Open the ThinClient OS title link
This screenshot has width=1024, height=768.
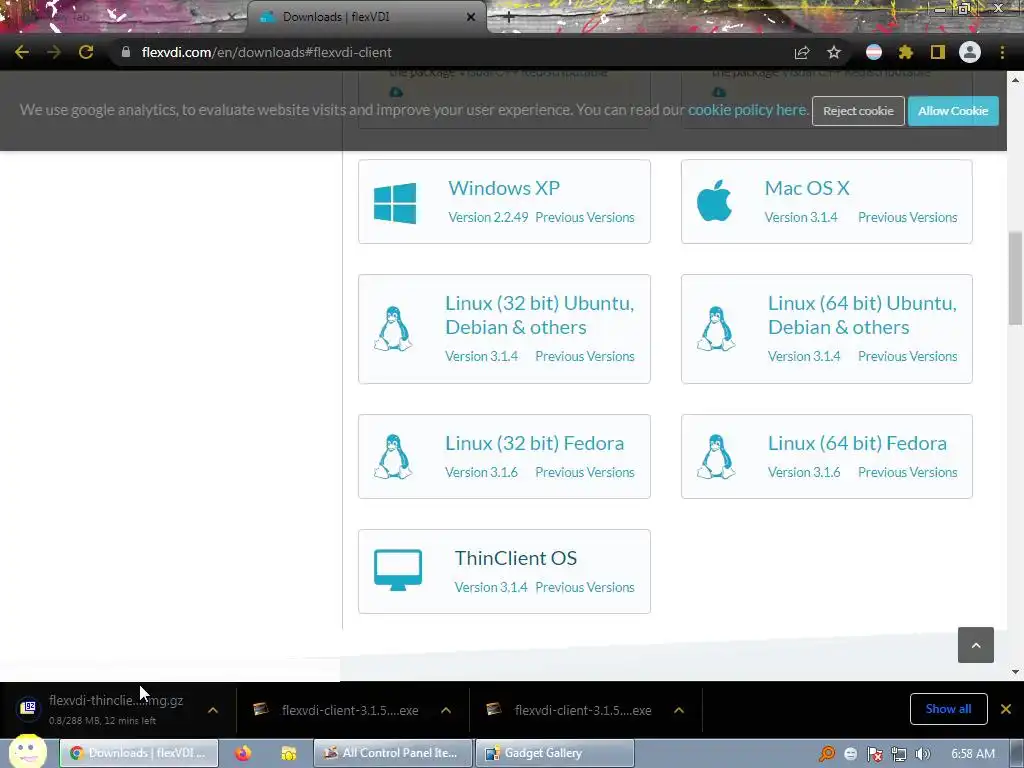(x=516, y=558)
